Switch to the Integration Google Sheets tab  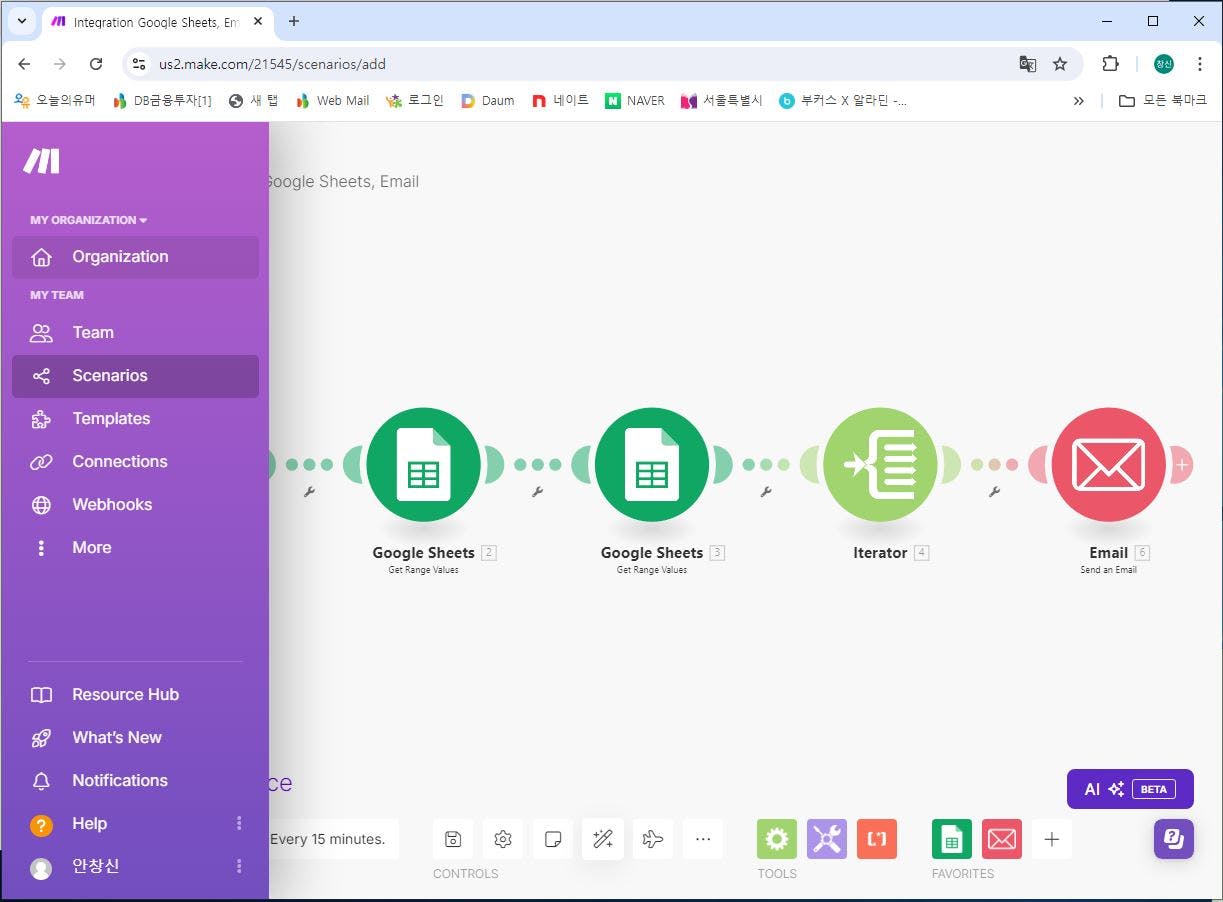point(158,22)
